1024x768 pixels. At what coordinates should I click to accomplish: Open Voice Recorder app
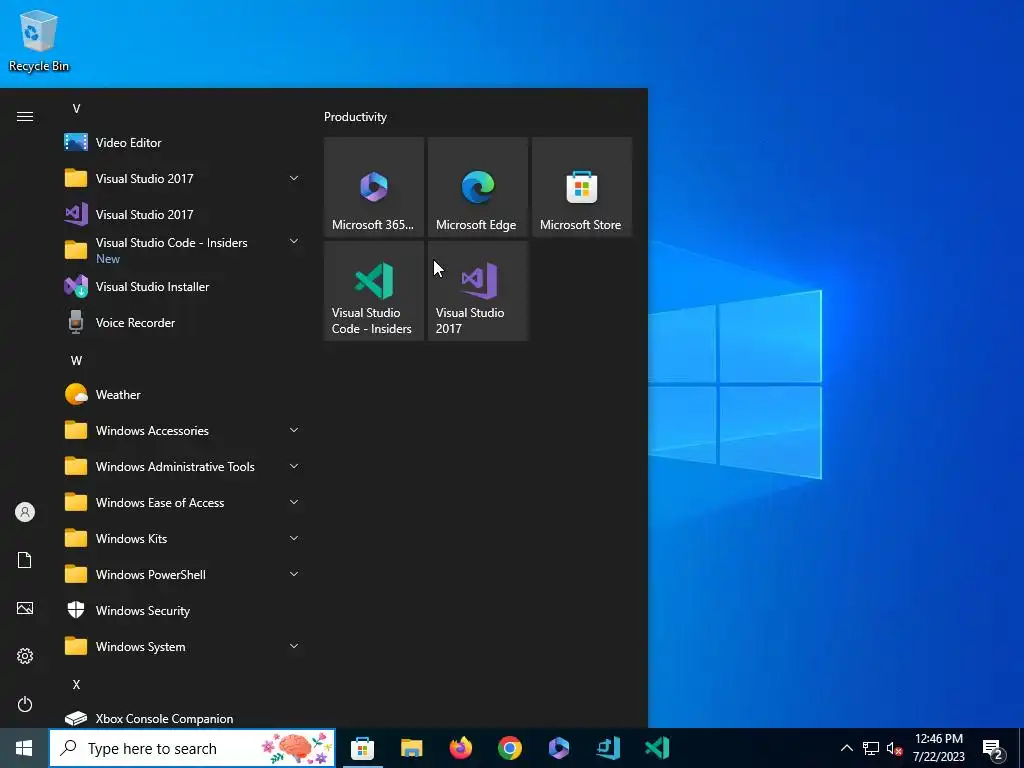tap(183, 323)
